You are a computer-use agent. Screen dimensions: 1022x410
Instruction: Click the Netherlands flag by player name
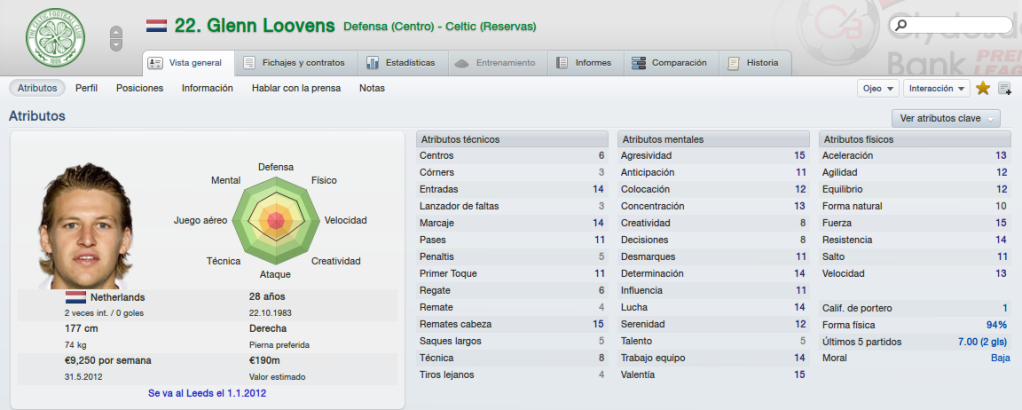click(x=156, y=26)
